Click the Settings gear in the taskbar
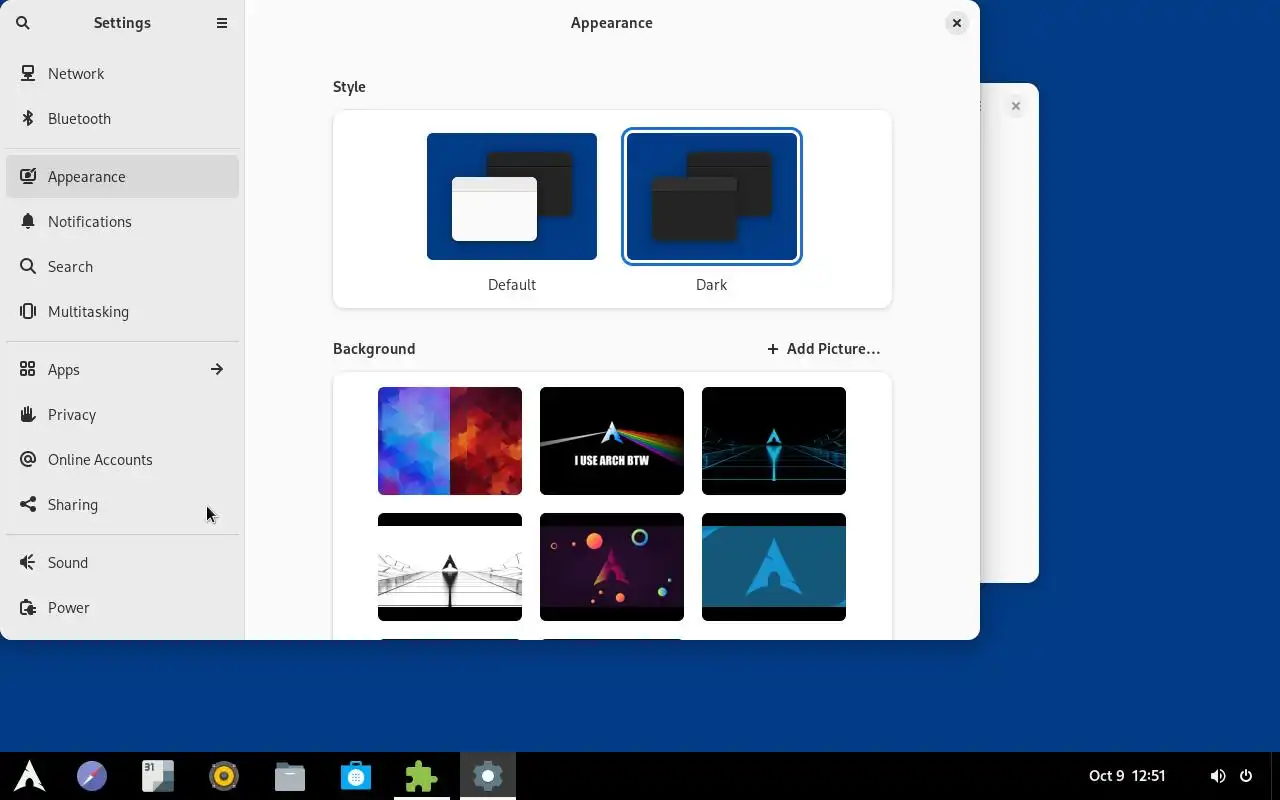 coord(488,776)
